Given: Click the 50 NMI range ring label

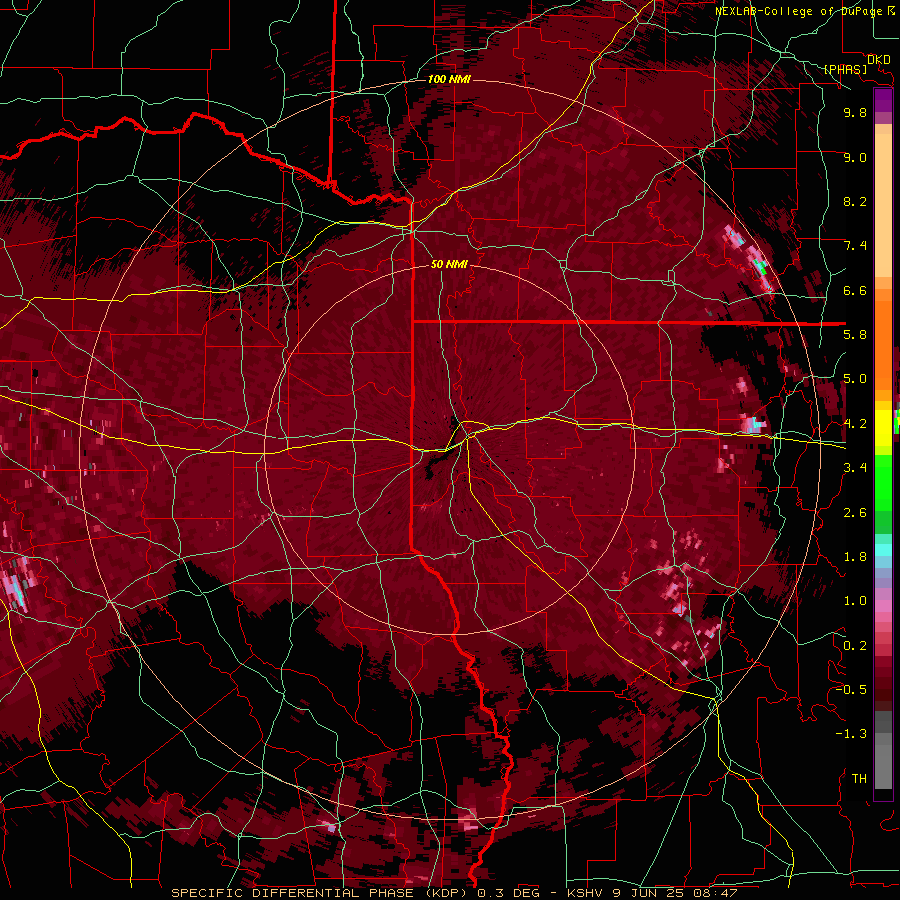Looking at the screenshot, I should tap(449, 264).
